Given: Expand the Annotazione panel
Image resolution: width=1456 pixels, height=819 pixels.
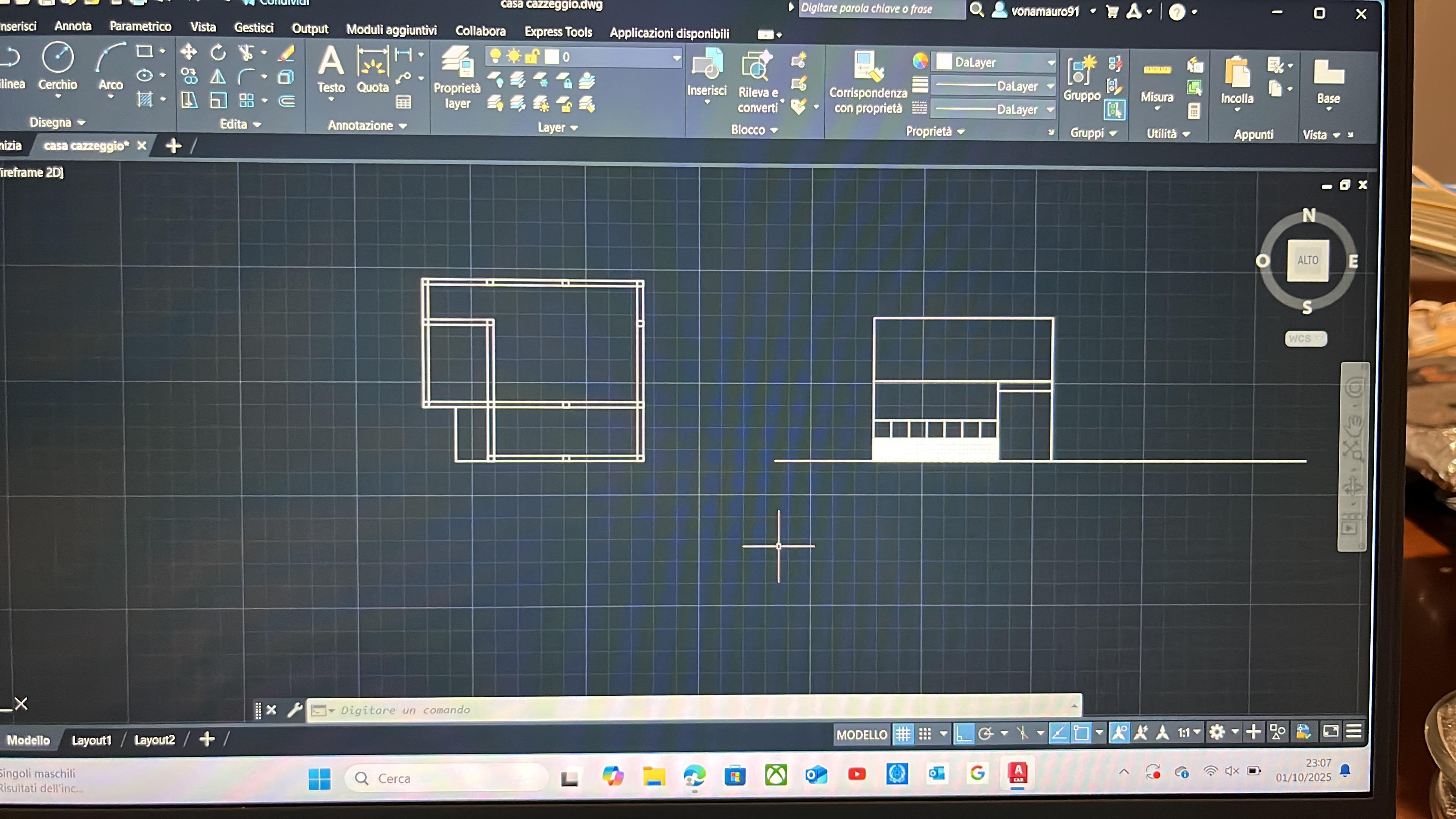Looking at the screenshot, I should coord(367,126).
